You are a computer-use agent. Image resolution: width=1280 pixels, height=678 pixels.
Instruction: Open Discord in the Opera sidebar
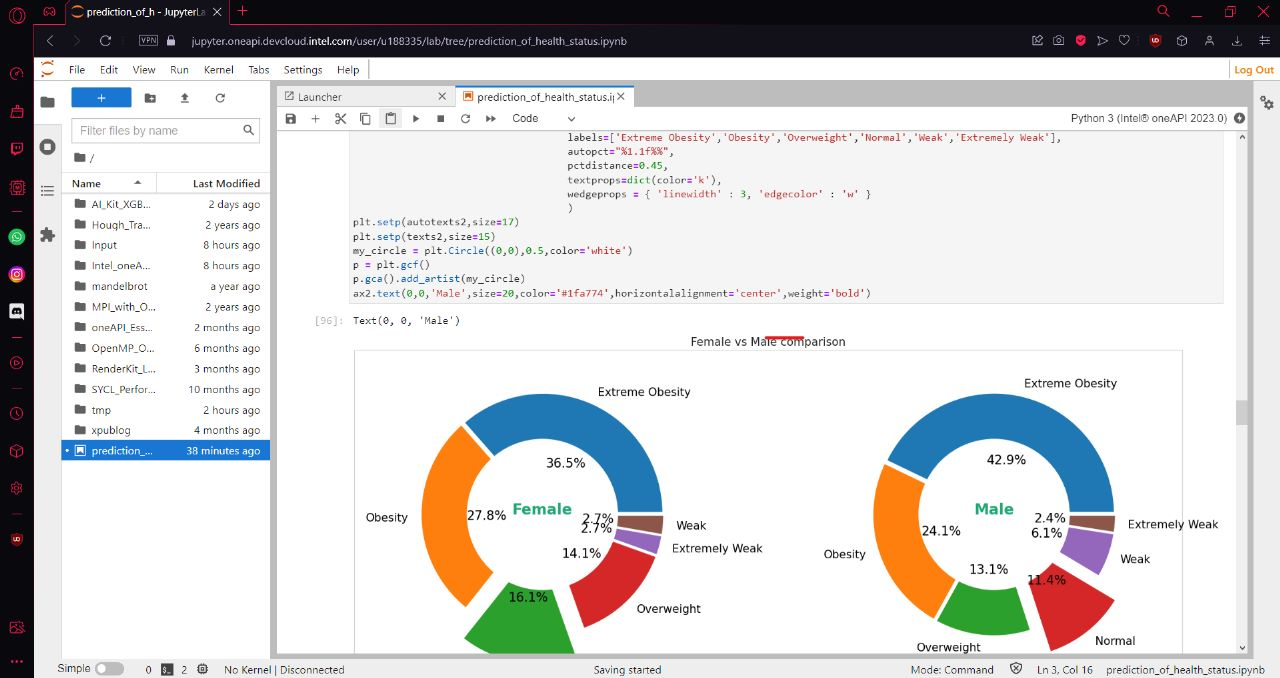16,311
